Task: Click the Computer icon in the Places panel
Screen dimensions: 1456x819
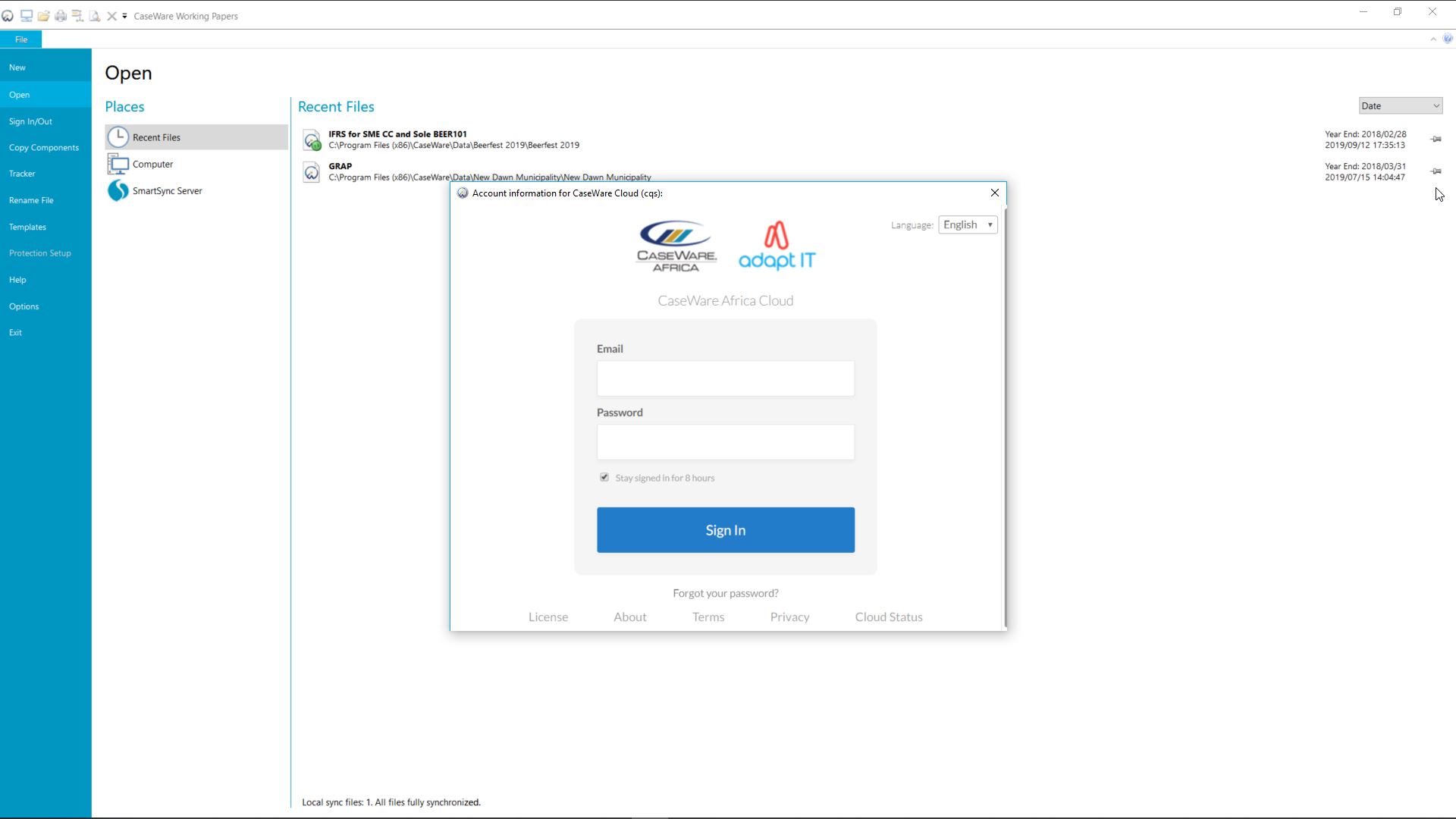Action: [118, 164]
